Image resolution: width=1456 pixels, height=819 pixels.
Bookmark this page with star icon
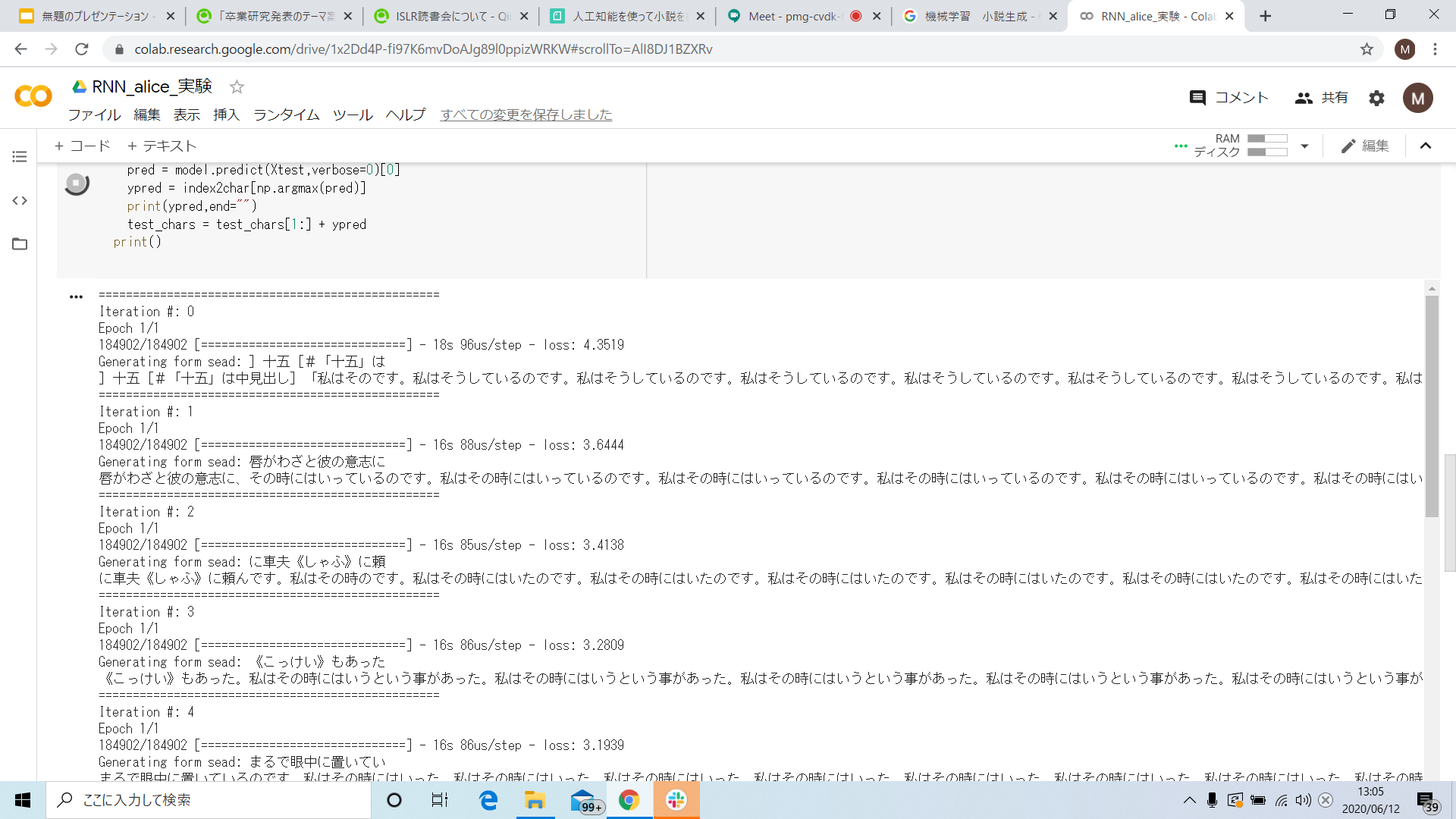(x=1367, y=49)
